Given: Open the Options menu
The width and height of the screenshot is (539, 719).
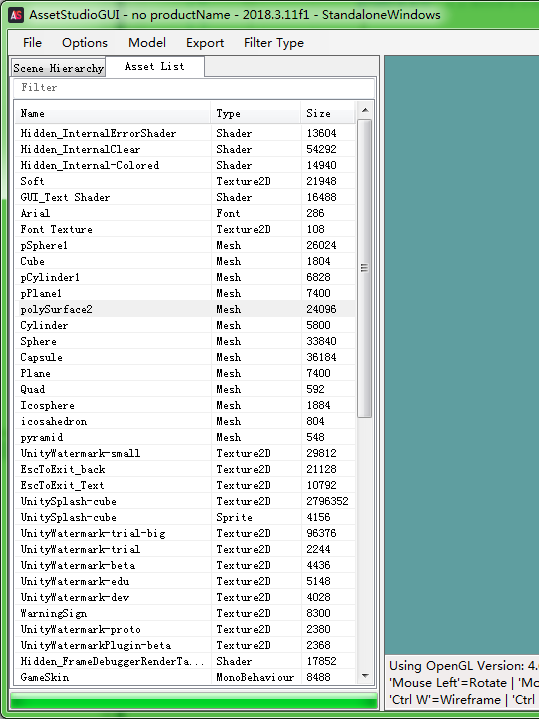Looking at the screenshot, I should pos(85,43).
